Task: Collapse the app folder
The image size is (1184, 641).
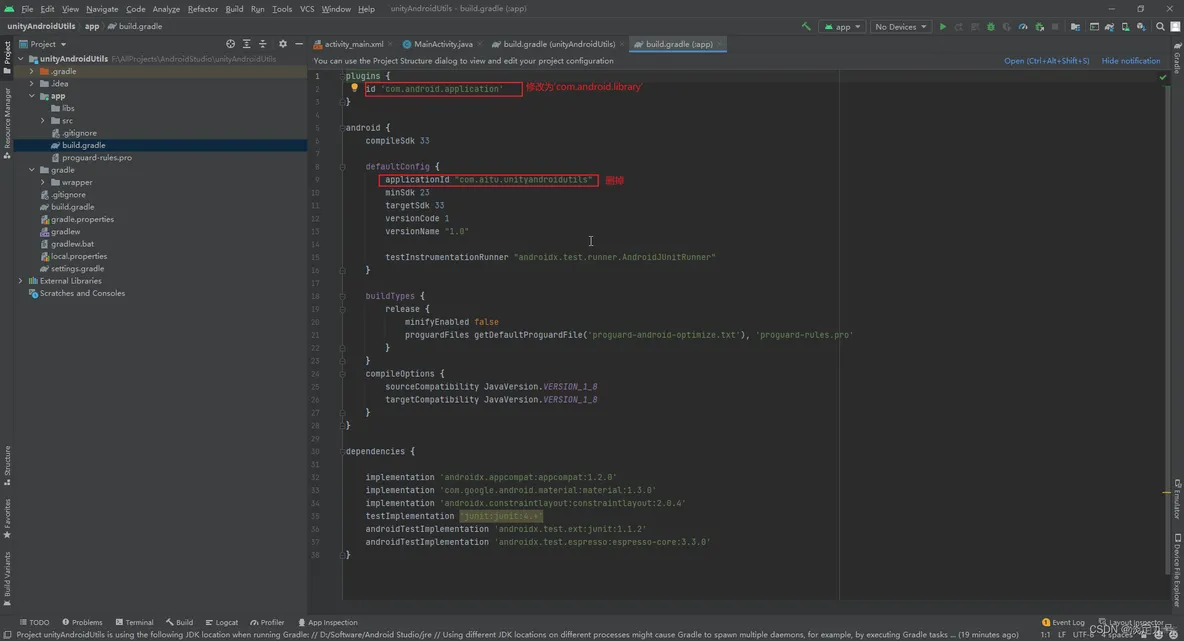Action: (x=32, y=96)
